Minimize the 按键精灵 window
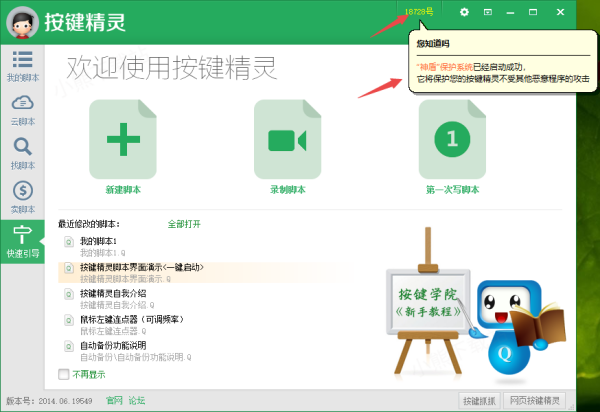This screenshot has height=412, width=600. pyautogui.click(x=510, y=12)
